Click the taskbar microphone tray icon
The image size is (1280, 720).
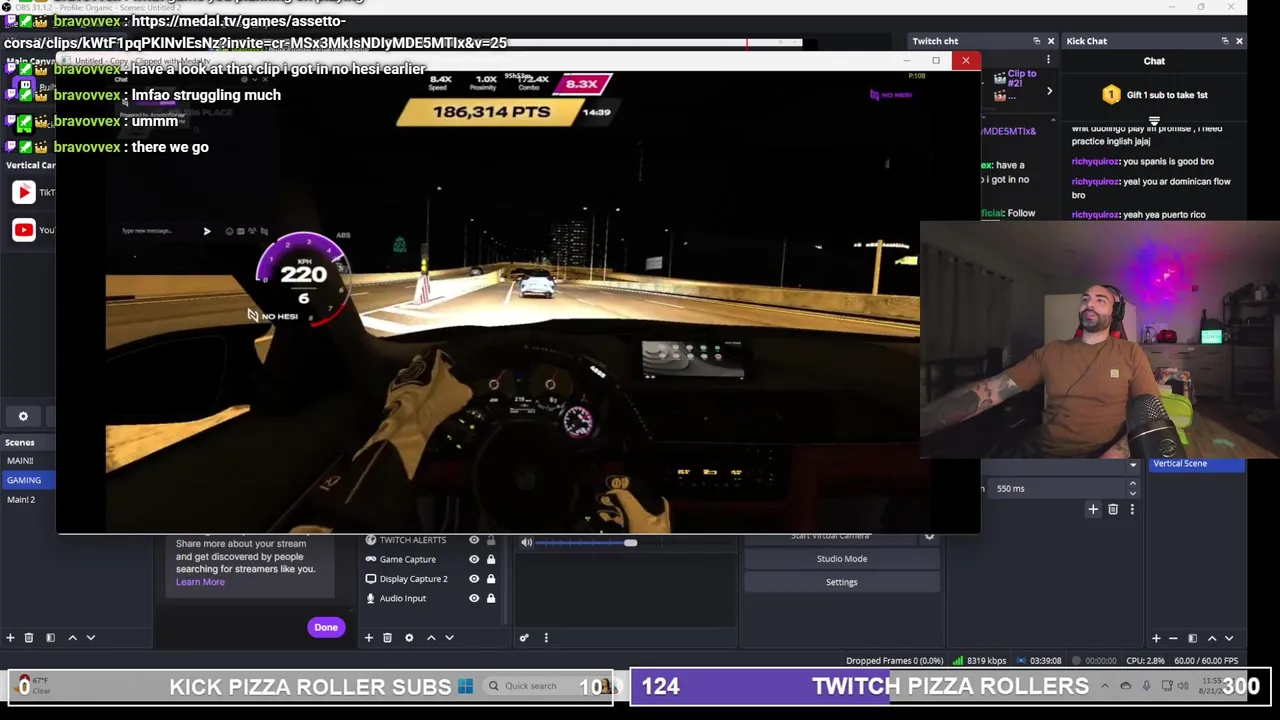(x=1146, y=686)
